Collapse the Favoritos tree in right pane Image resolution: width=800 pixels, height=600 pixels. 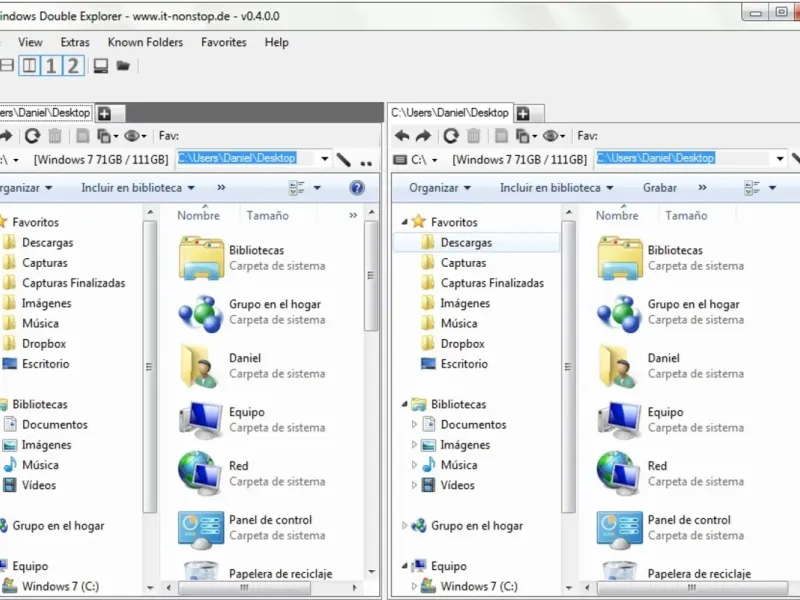pos(405,222)
